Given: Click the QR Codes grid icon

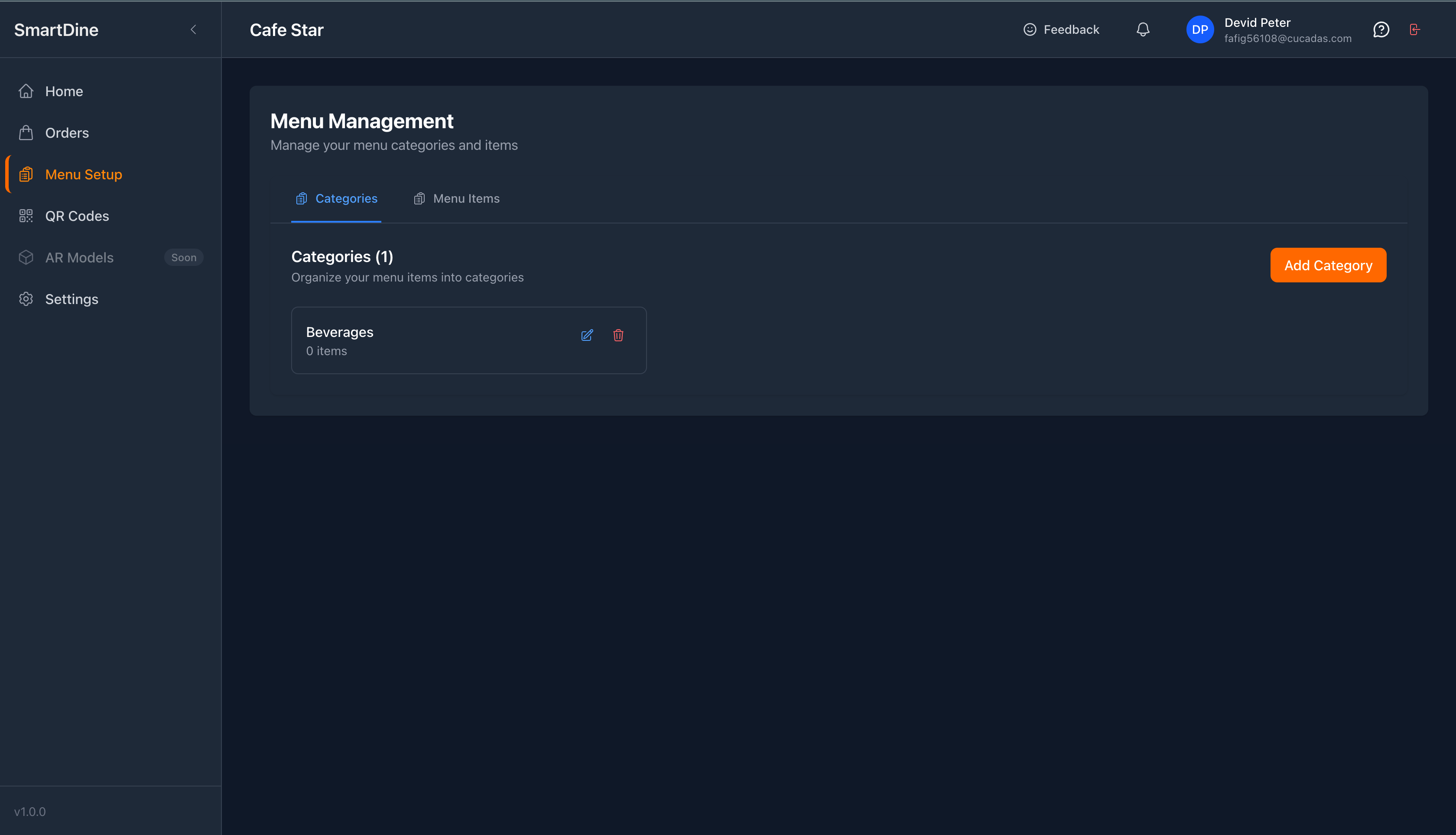Looking at the screenshot, I should [26, 216].
